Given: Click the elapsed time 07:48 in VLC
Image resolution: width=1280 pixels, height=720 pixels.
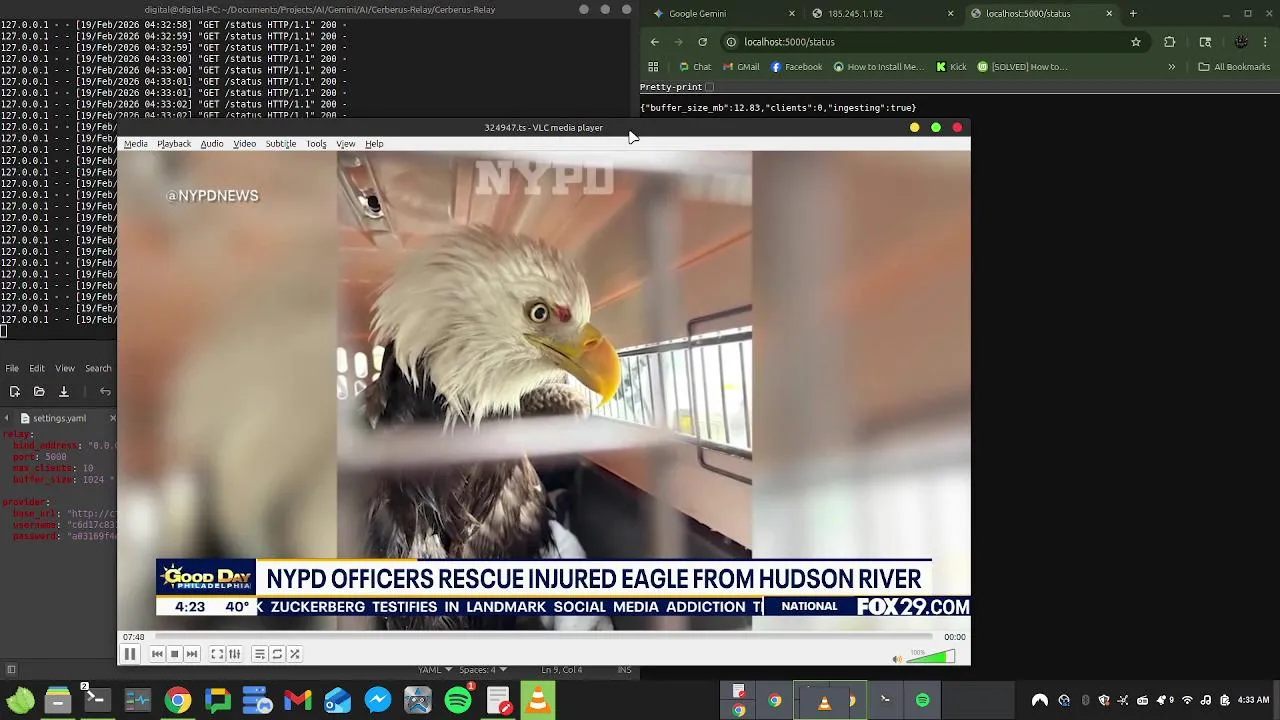Looking at the screenshot, I should click(x=133, y=637).
